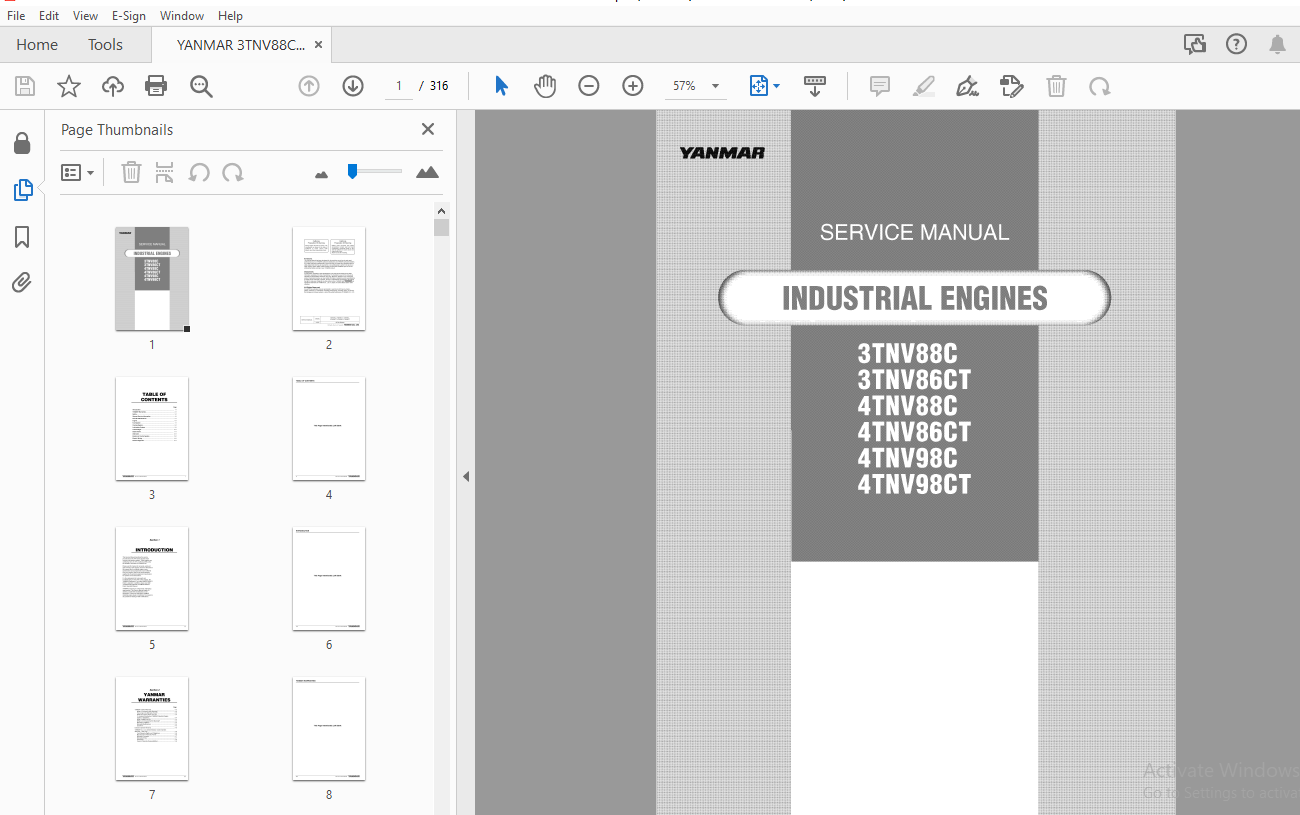Select page 7 Yanmar Warranties thumbnail
This screenshot has height=815, width=1300.
click(x=152, y=729)
